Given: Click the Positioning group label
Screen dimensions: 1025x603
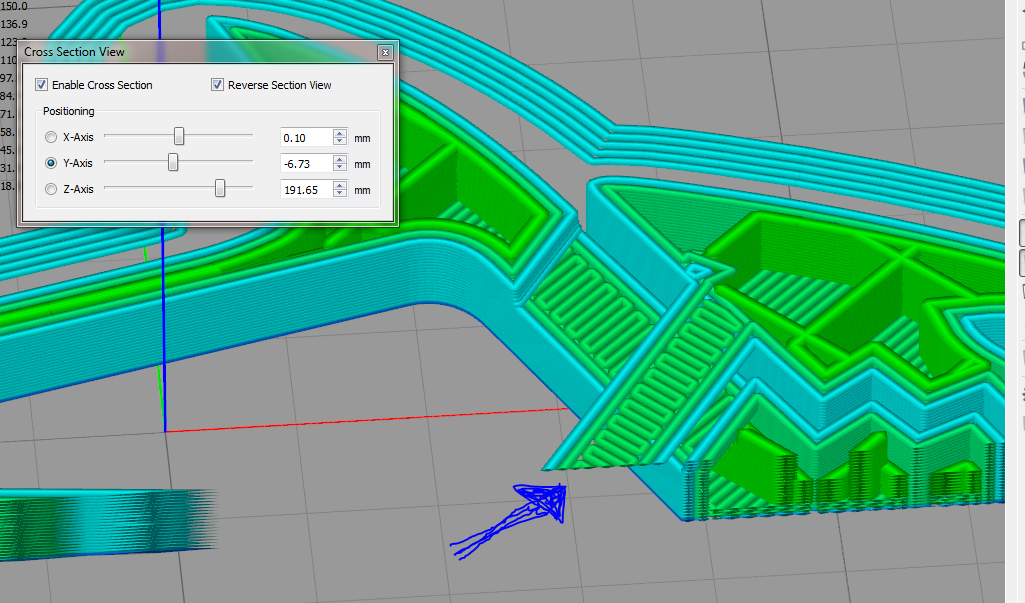Looking at the screenshot, I should (69, 111).
